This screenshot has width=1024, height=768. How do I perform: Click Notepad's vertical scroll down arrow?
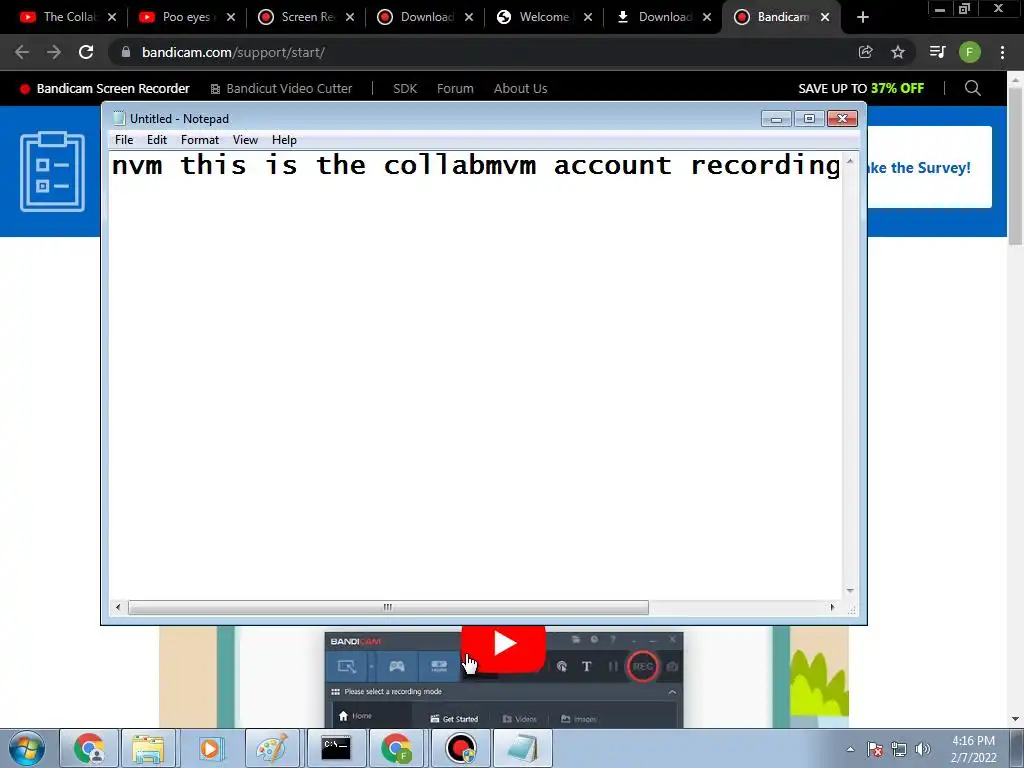[850, 591]
